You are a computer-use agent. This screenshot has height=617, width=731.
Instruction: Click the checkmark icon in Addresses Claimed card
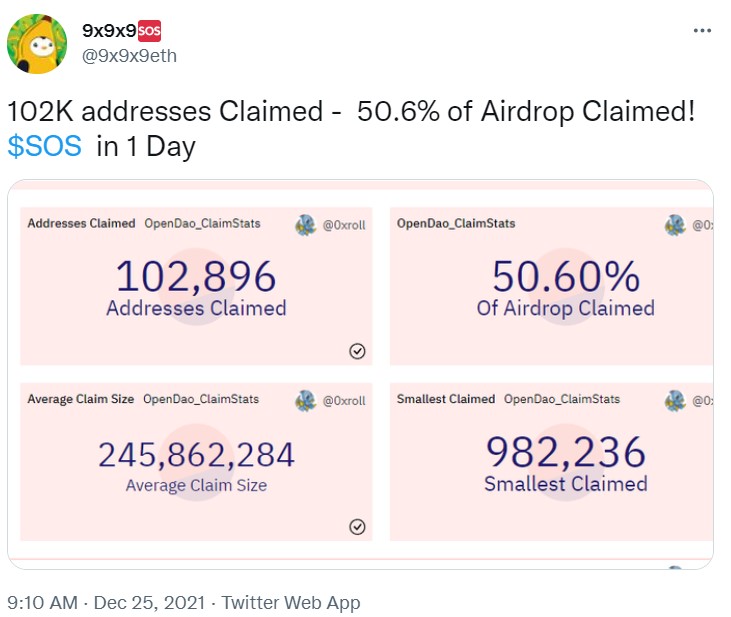tap(357, 350)
